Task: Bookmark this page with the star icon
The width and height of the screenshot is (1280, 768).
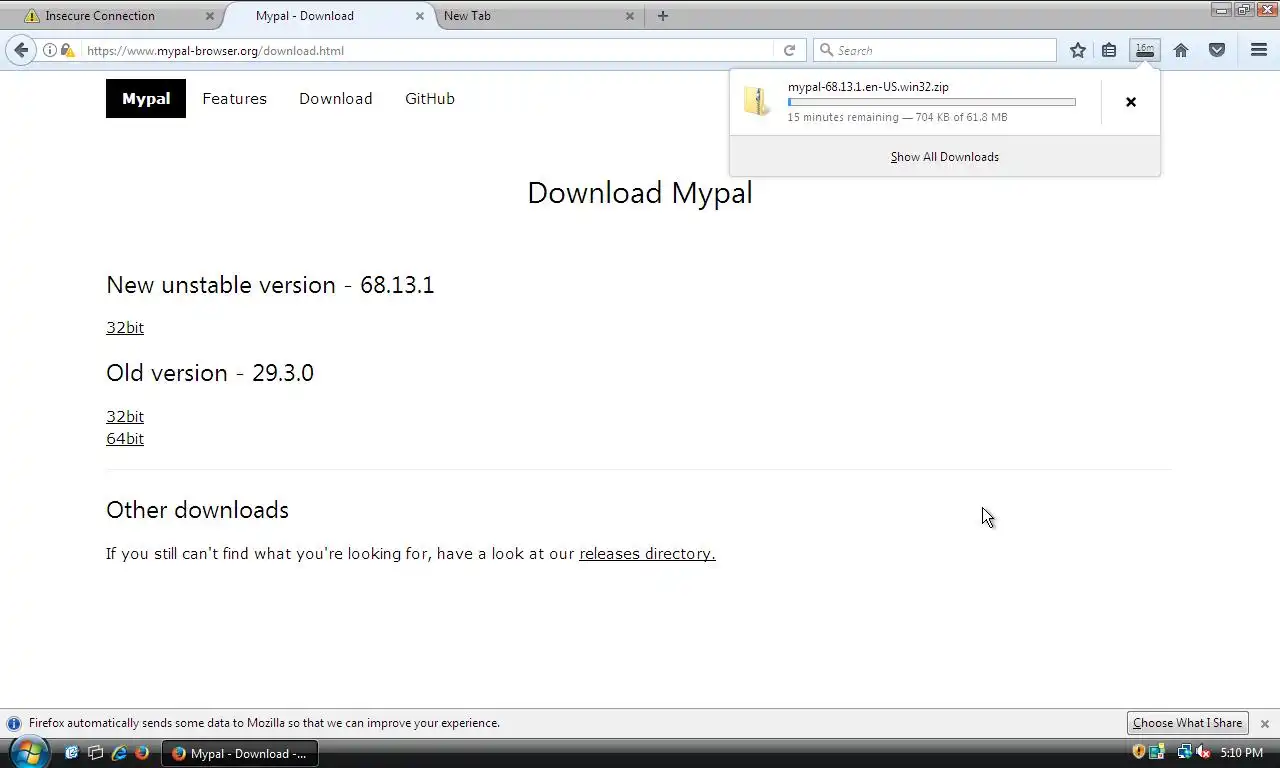Action: [1077, 50]
